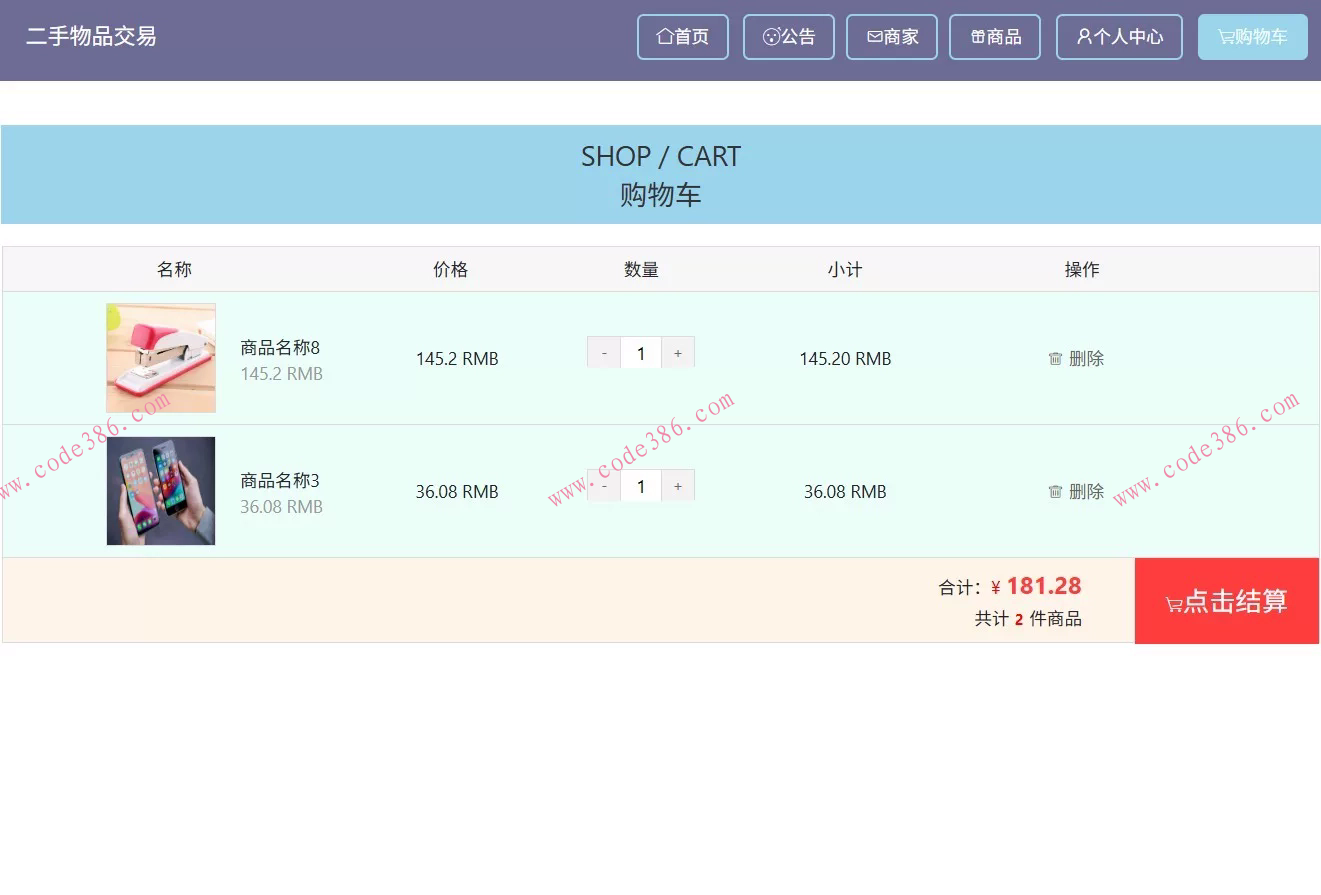Decrease quantity of 商品名称3 with minus button
The image size is (1321, 895).
click(x=604, y=485)
